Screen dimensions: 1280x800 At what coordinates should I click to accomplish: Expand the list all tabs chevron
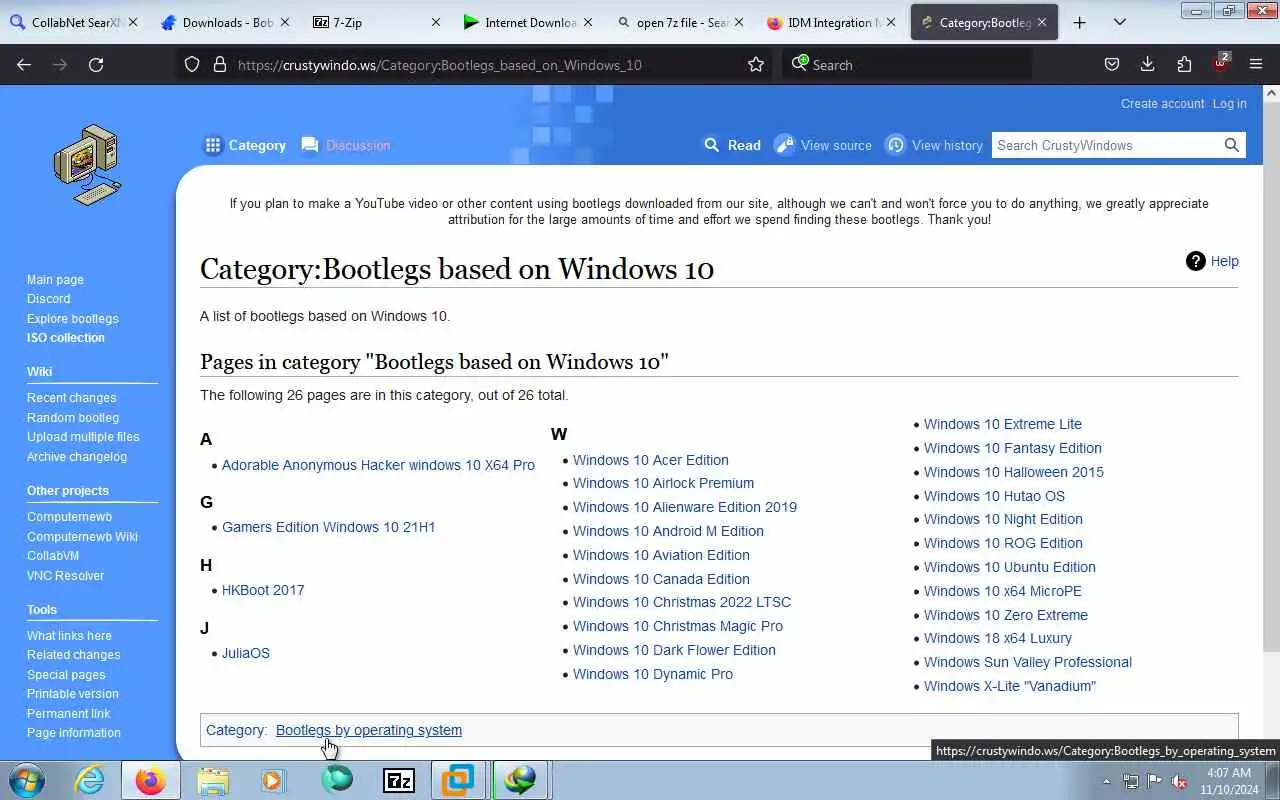[1119, 22]
